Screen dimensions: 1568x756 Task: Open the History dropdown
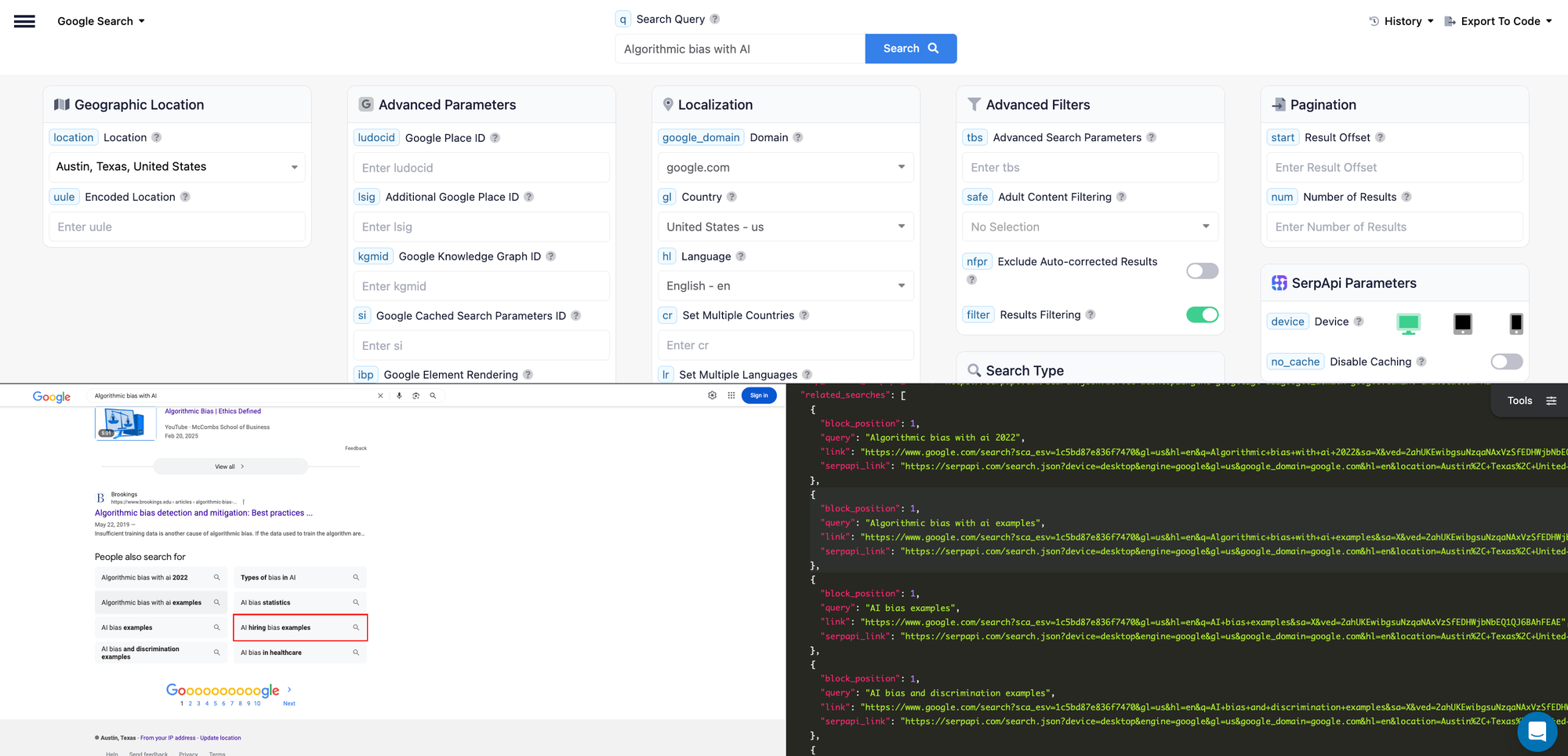click(x=1401, y=21)
